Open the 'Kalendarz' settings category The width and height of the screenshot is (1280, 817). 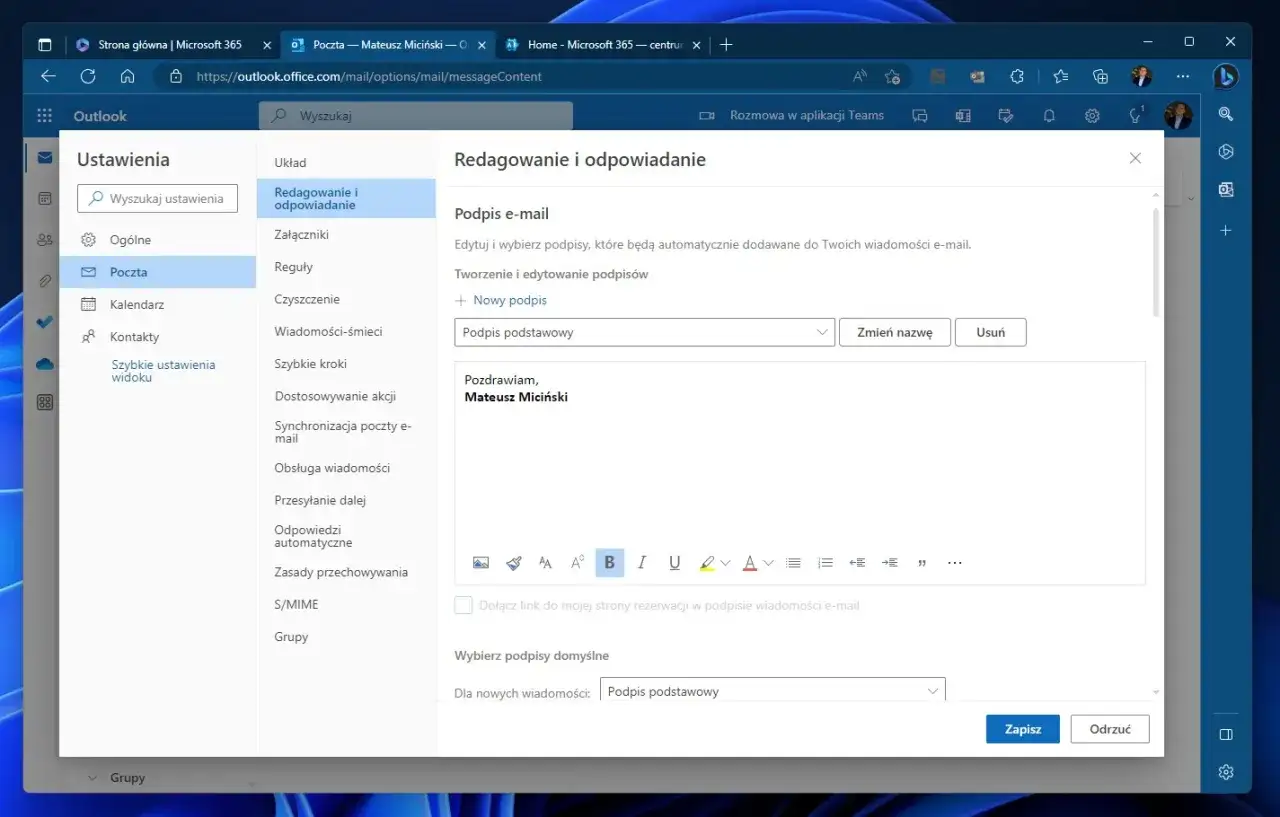157,304
